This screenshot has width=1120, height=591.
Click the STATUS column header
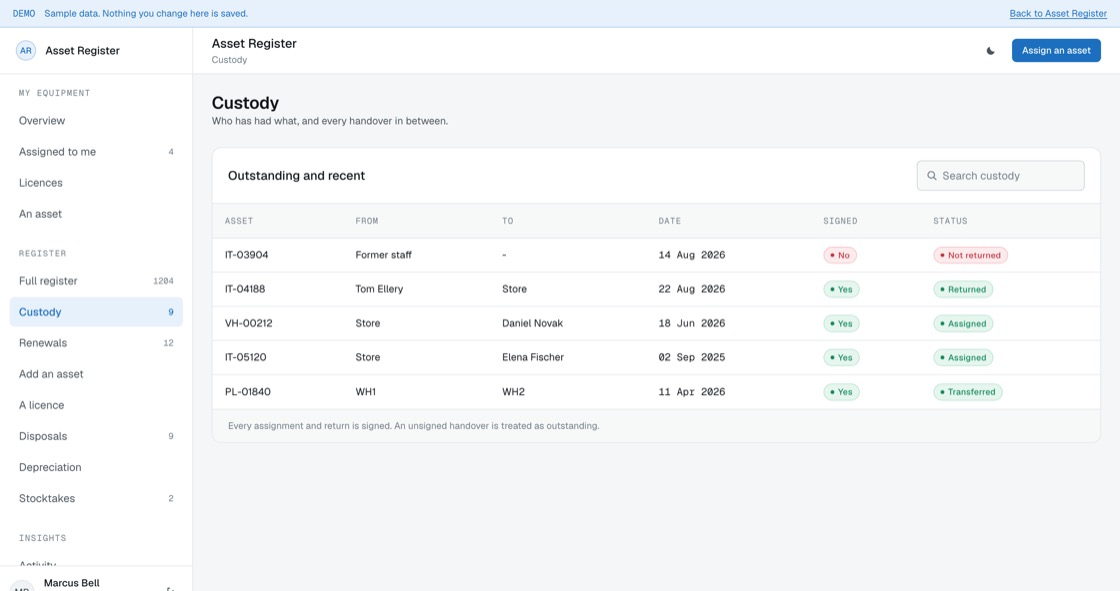point(950,221)
